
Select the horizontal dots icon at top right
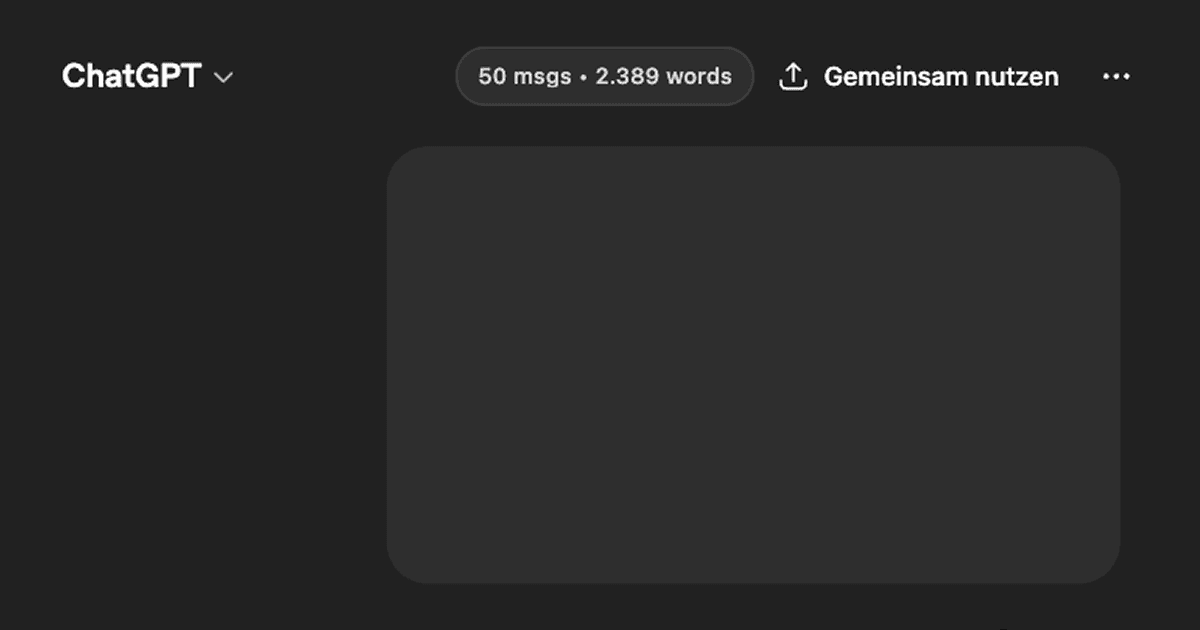point(1116,76)
